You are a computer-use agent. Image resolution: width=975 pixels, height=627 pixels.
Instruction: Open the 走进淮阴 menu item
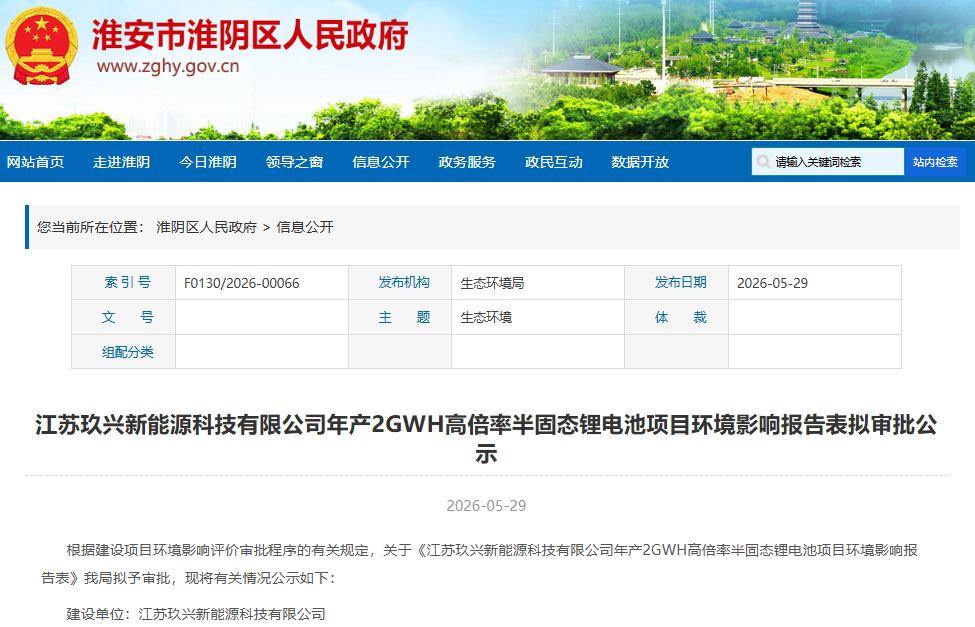tap(121, 162)
